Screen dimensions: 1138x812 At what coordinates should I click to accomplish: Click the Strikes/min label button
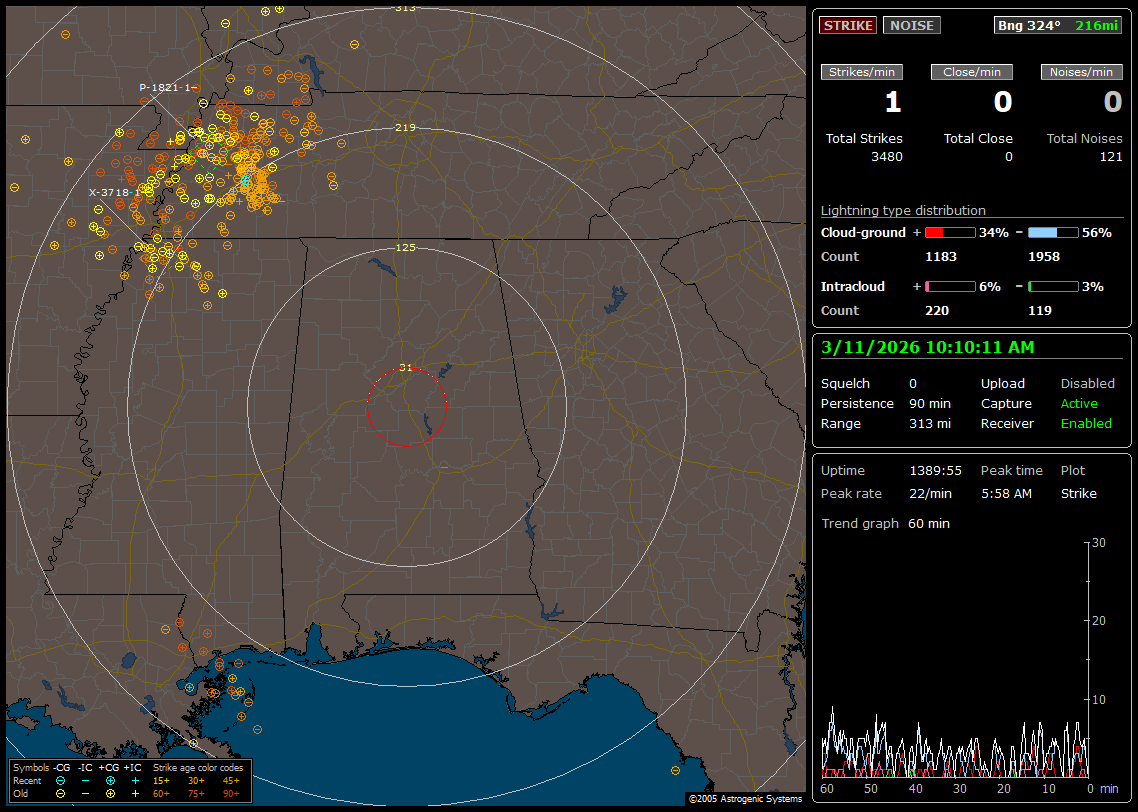coord(862,72)
